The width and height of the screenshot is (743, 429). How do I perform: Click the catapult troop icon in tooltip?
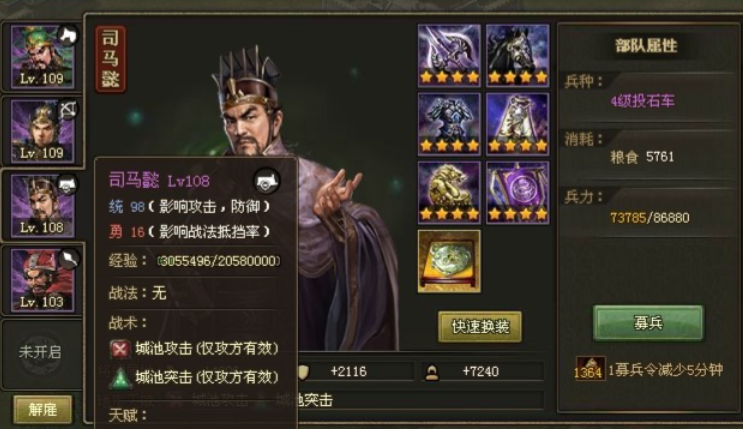pyautogui.click(x=267, y=181)
